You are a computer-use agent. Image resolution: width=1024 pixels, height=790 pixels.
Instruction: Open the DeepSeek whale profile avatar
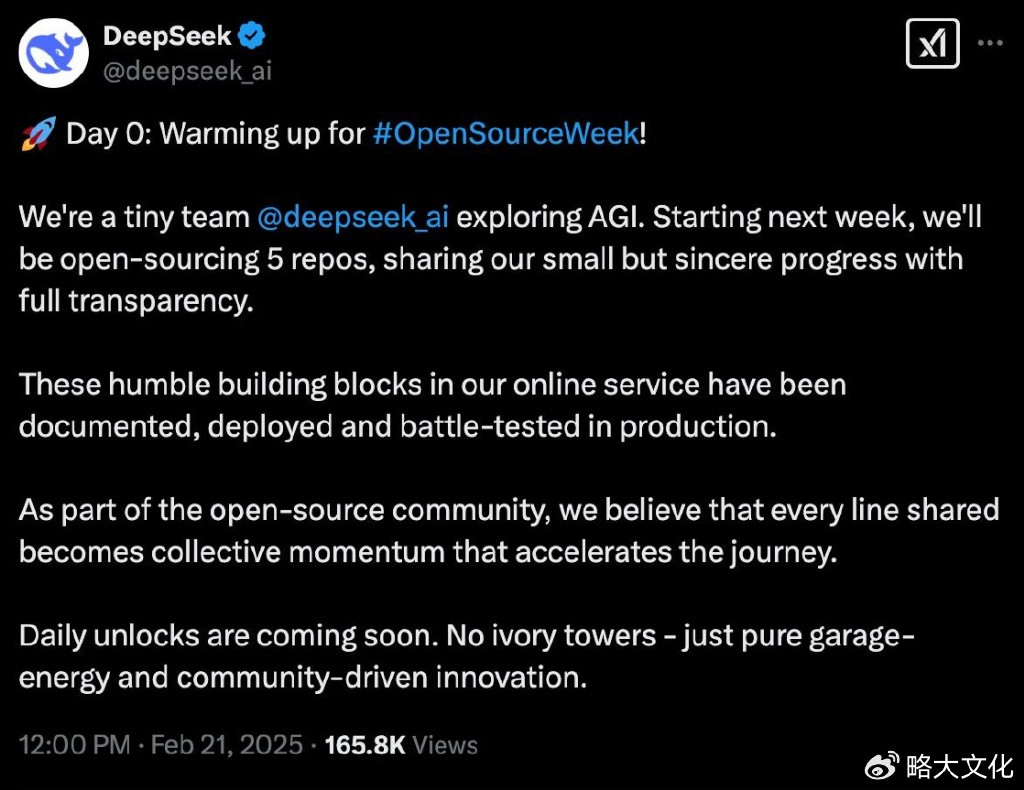(52, 54)
